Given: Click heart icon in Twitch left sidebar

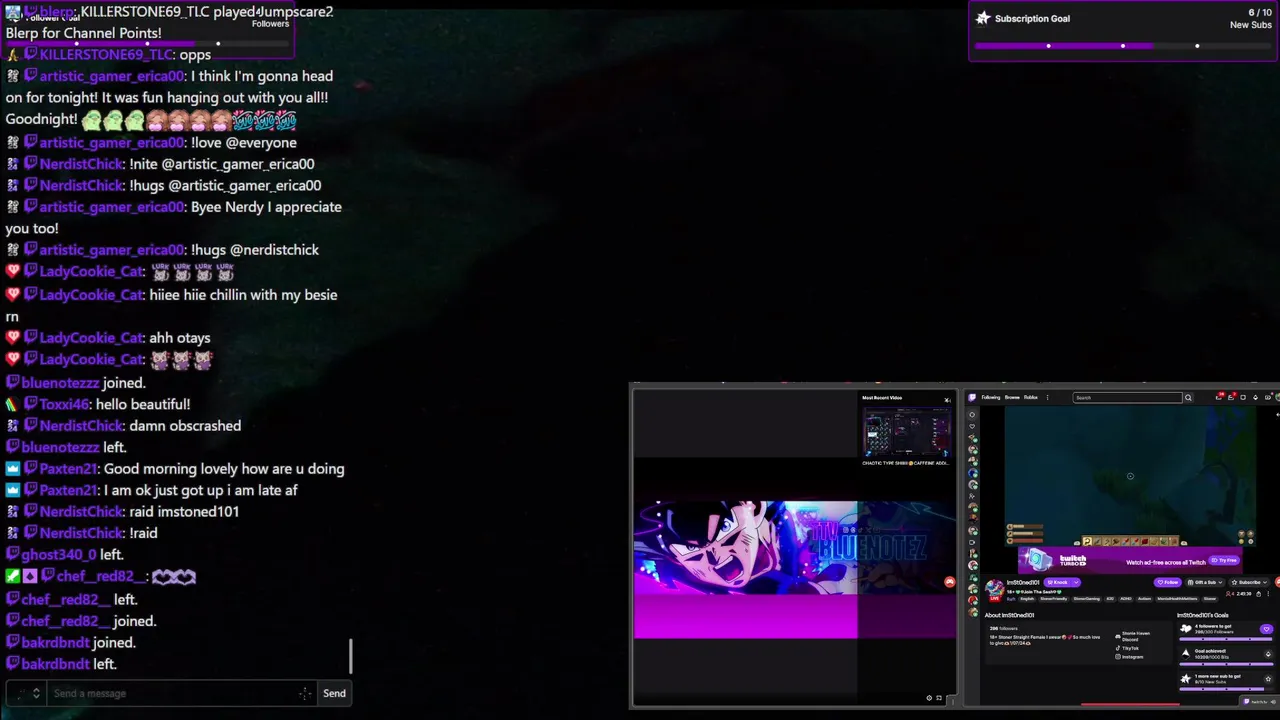Looking at the screenshot, I should pyautogui.click(x=972, y=426).
